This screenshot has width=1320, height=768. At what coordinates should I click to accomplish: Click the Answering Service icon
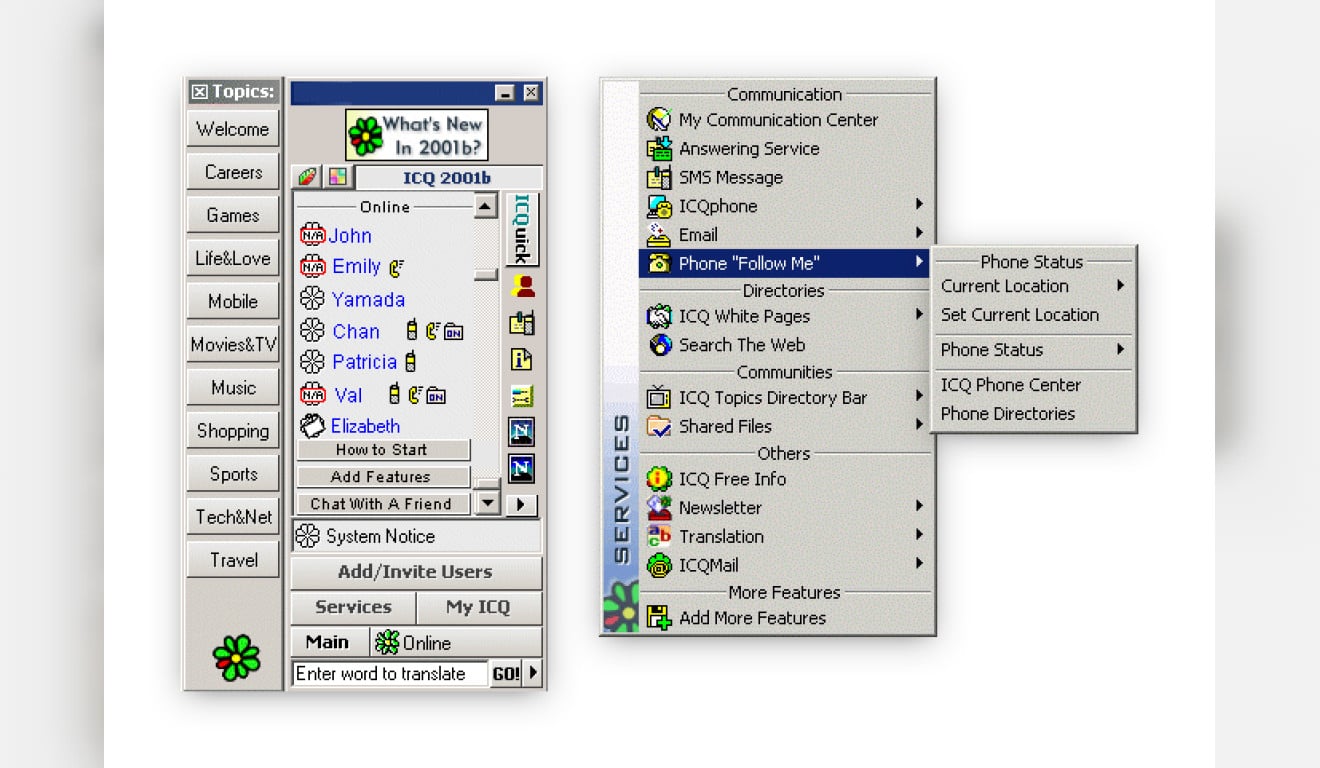point(659,149)
